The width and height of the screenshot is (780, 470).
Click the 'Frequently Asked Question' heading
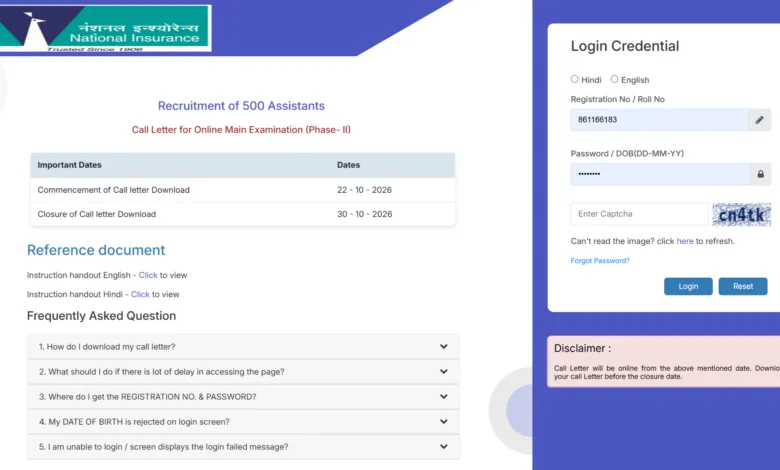click(x=101, y=316)
